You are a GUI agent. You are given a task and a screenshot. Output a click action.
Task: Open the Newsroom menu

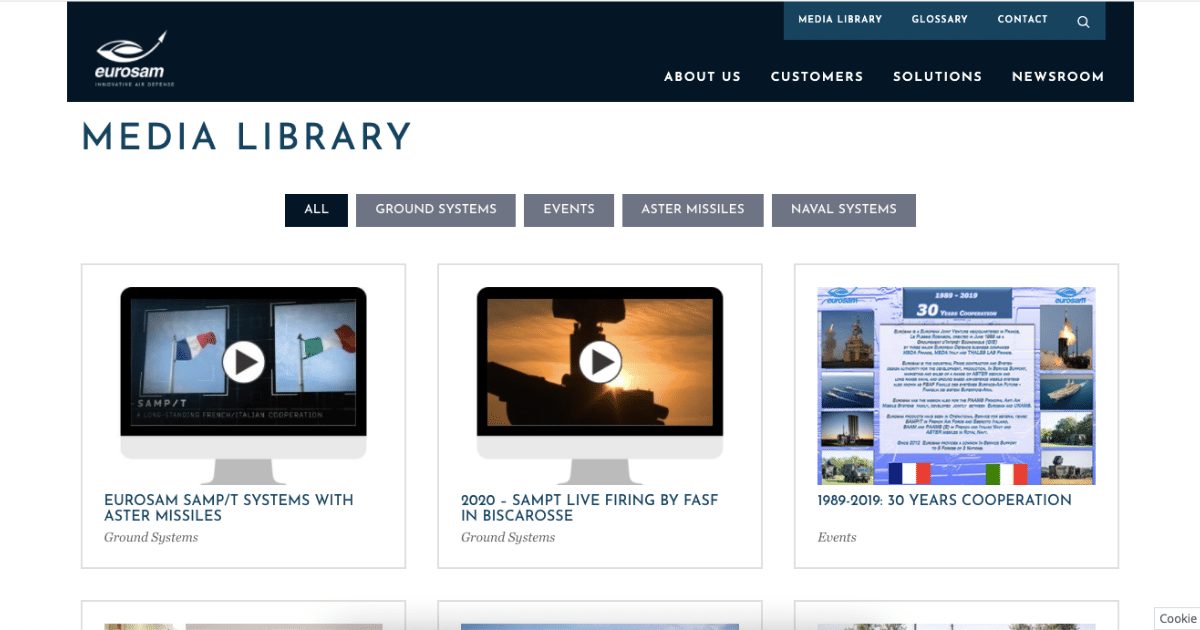point(1058,76)
